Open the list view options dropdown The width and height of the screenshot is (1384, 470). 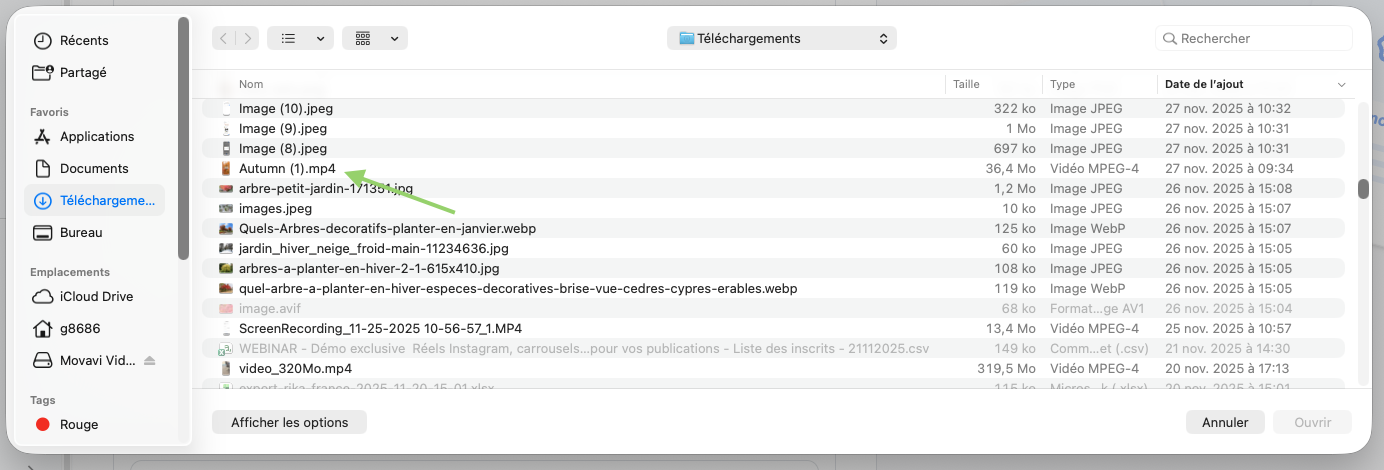coord(302,38)
